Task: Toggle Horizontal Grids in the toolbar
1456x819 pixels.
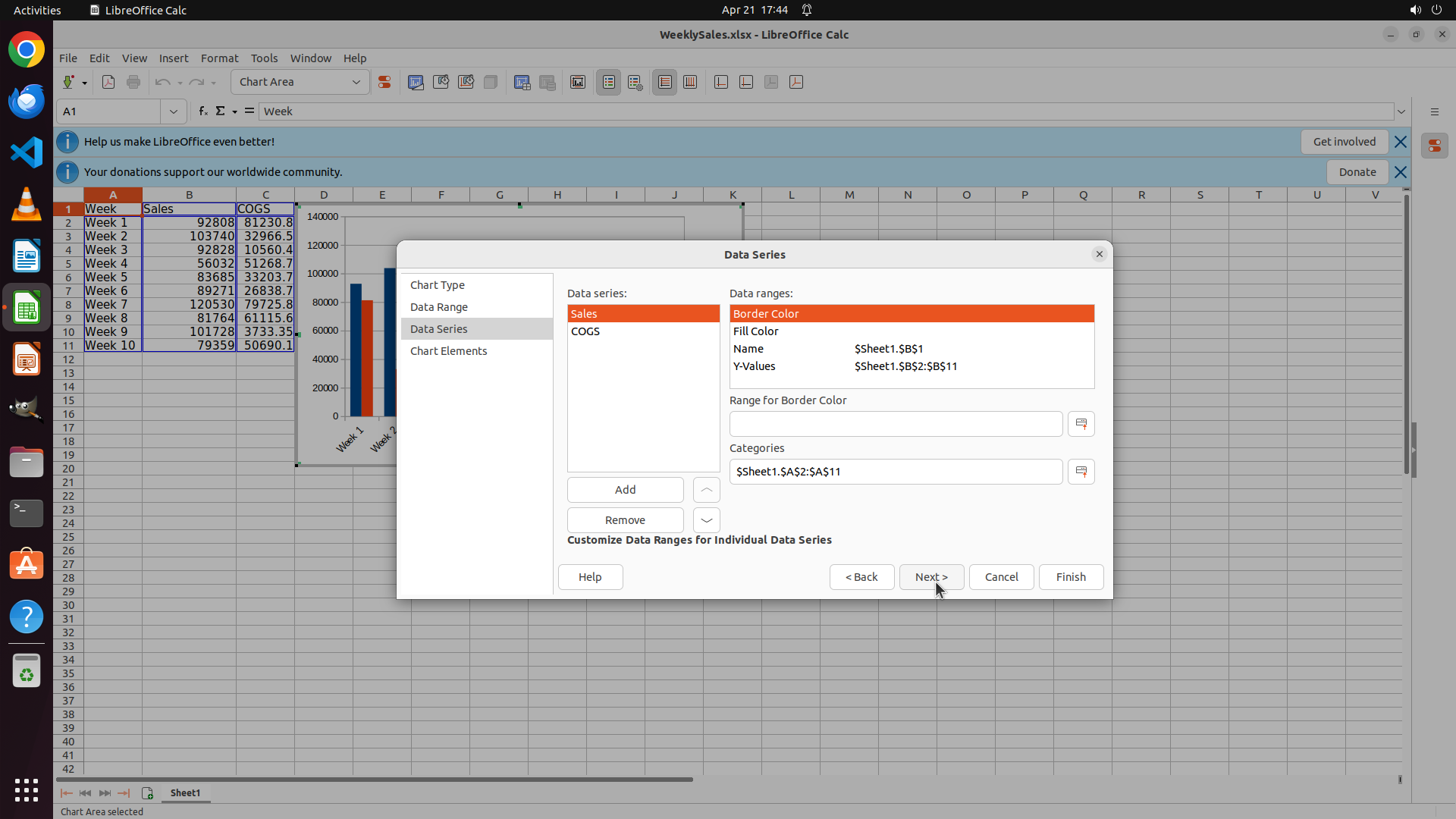Action: point(665,82)
